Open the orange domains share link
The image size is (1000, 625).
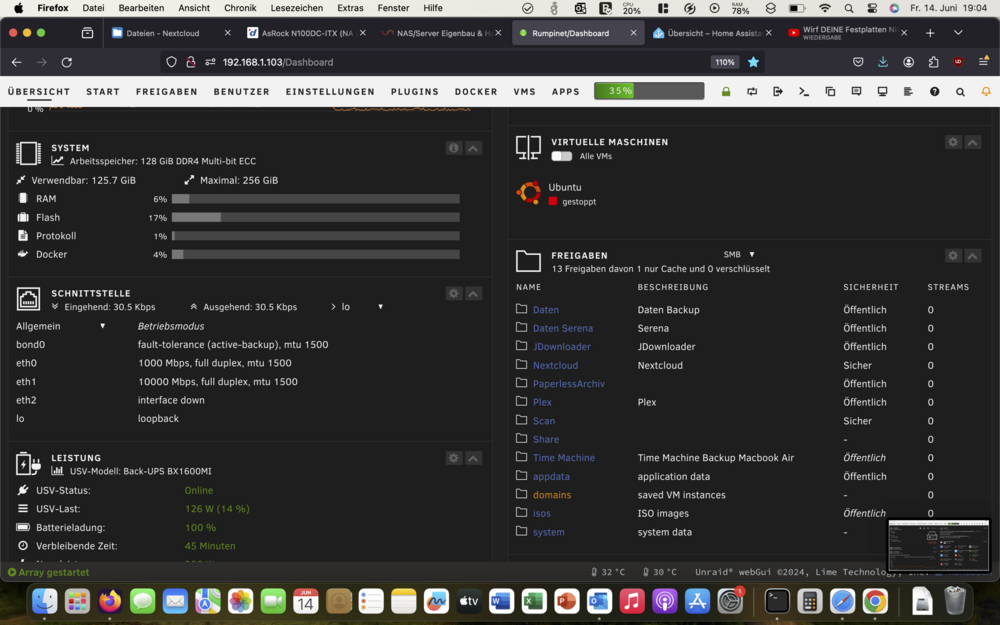552,495
